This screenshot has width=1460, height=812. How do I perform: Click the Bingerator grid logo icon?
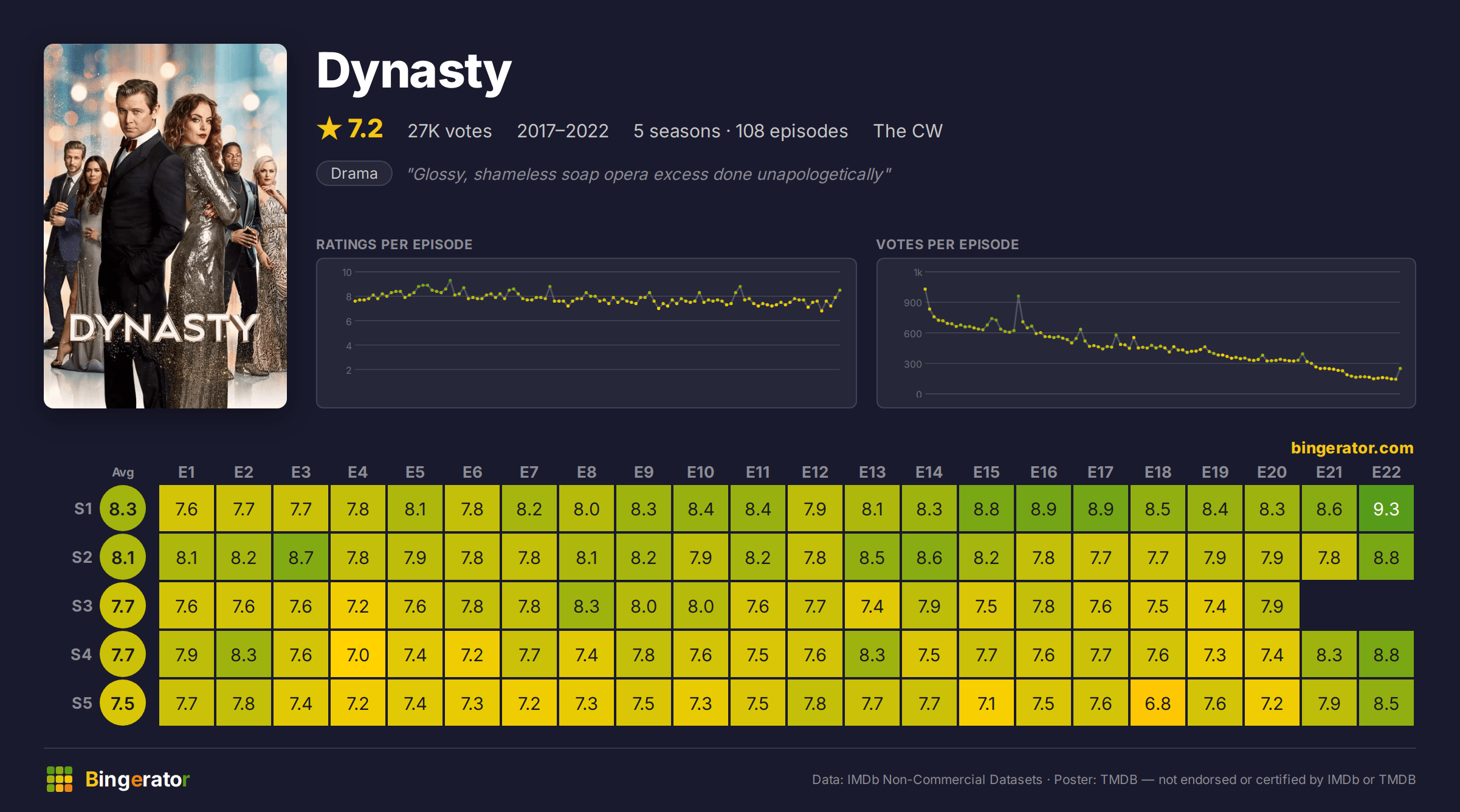point(60,779)
